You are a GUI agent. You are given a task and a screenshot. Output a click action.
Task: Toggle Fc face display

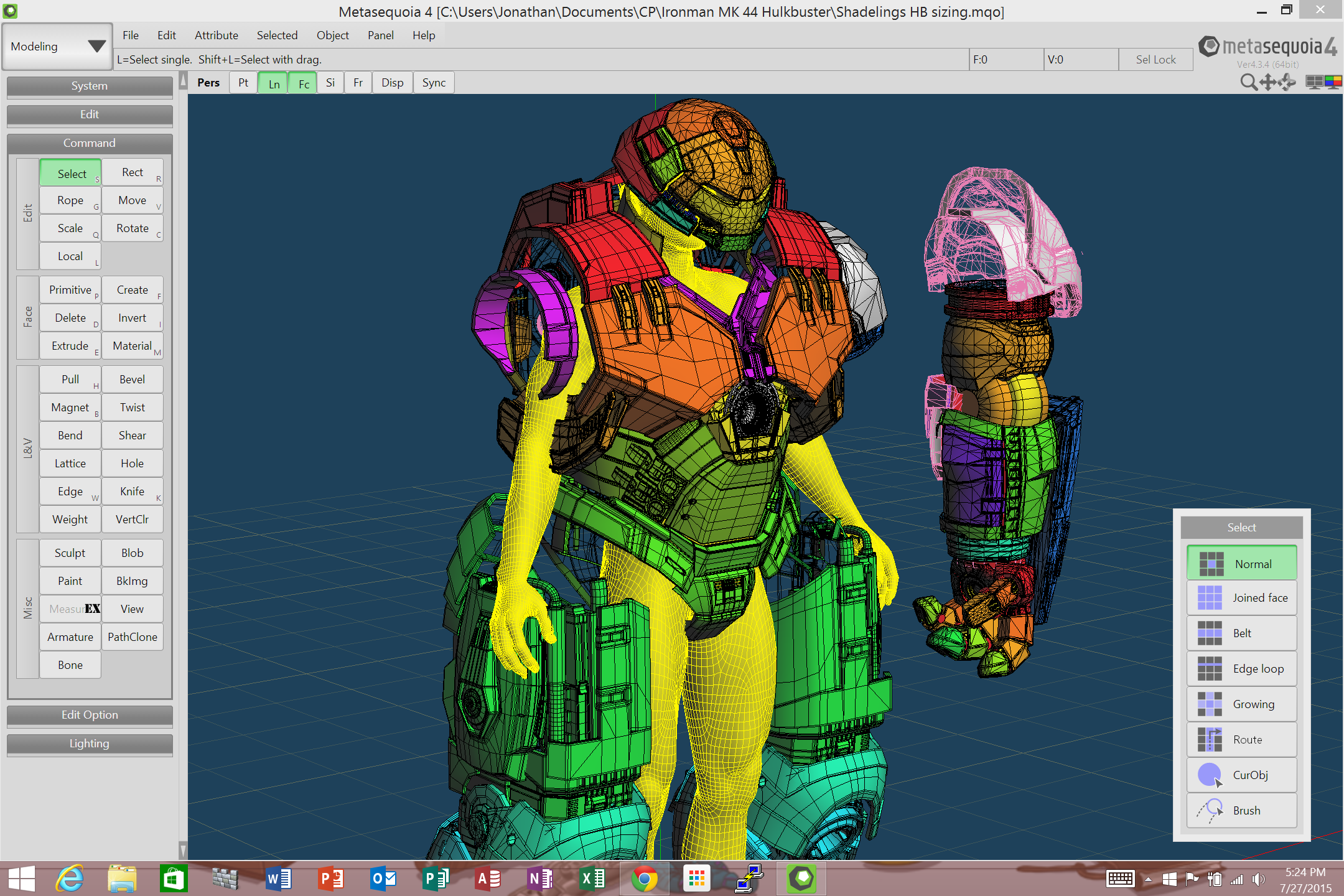point(304,83)
